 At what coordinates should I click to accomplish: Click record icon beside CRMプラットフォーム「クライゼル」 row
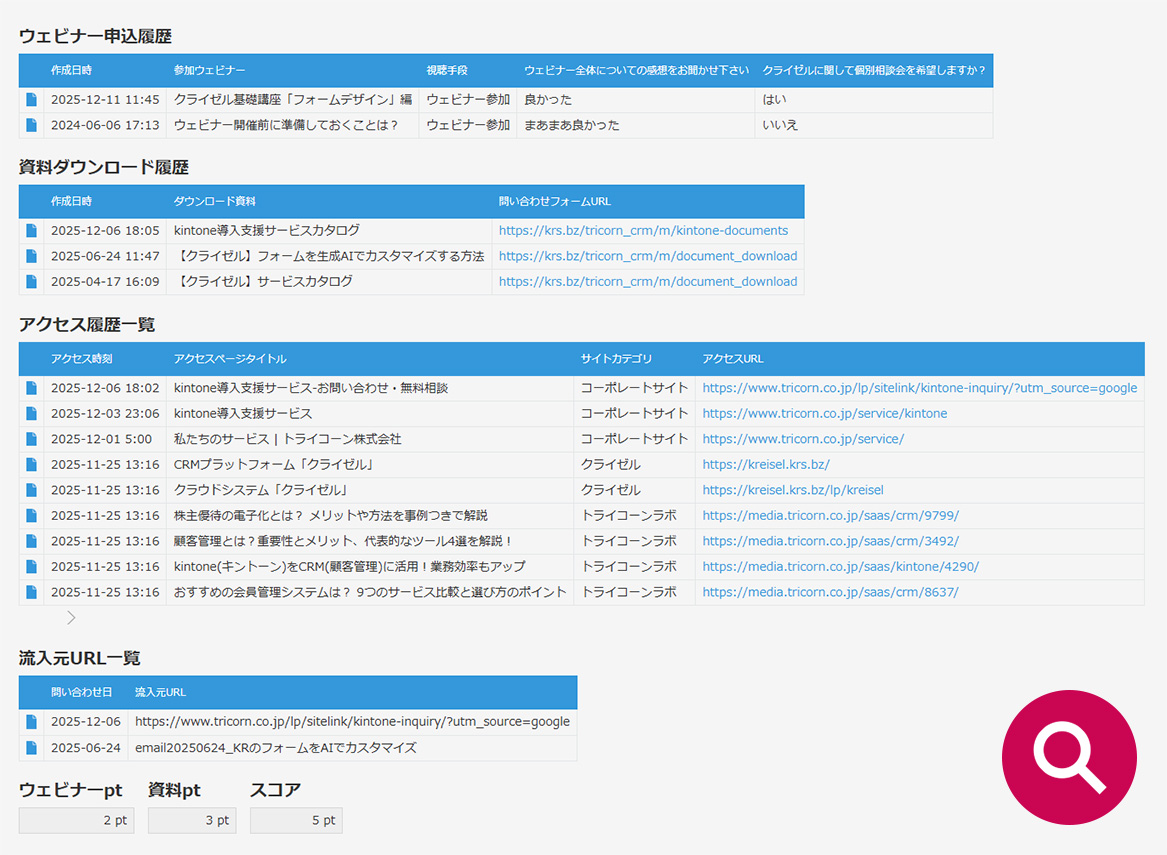click(x=31, y=464)
